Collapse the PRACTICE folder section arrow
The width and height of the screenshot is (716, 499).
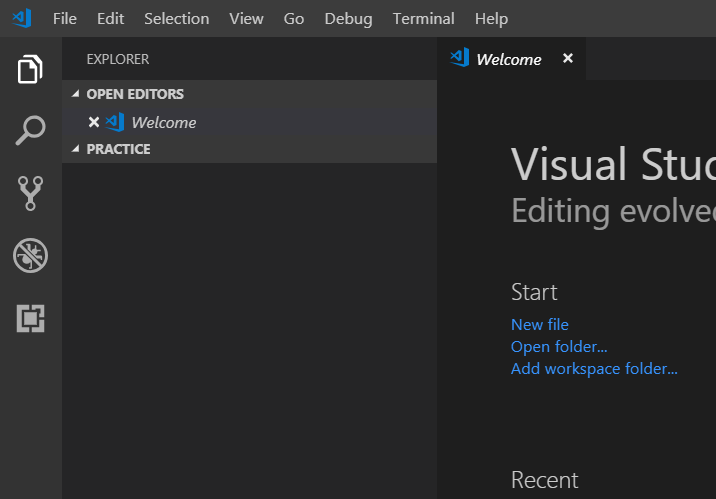point(76,148)
